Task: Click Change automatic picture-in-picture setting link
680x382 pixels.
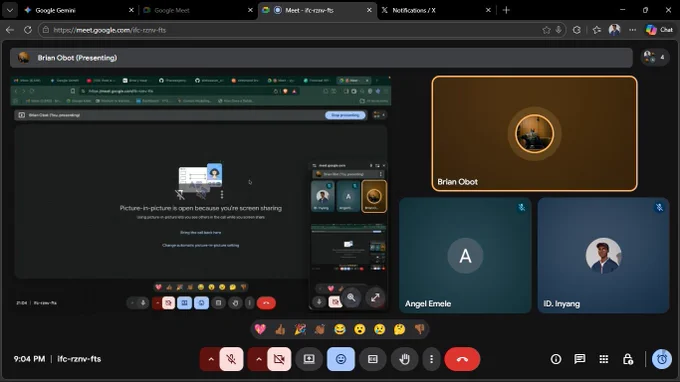Action: (200, 245)
